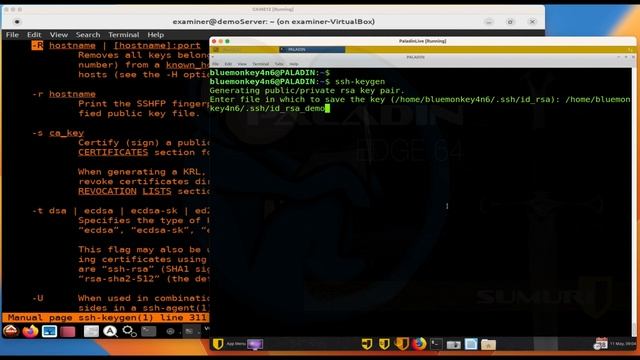Click the underlined hostname after -r option
The image size is (640, 360).
coord(72,94)
